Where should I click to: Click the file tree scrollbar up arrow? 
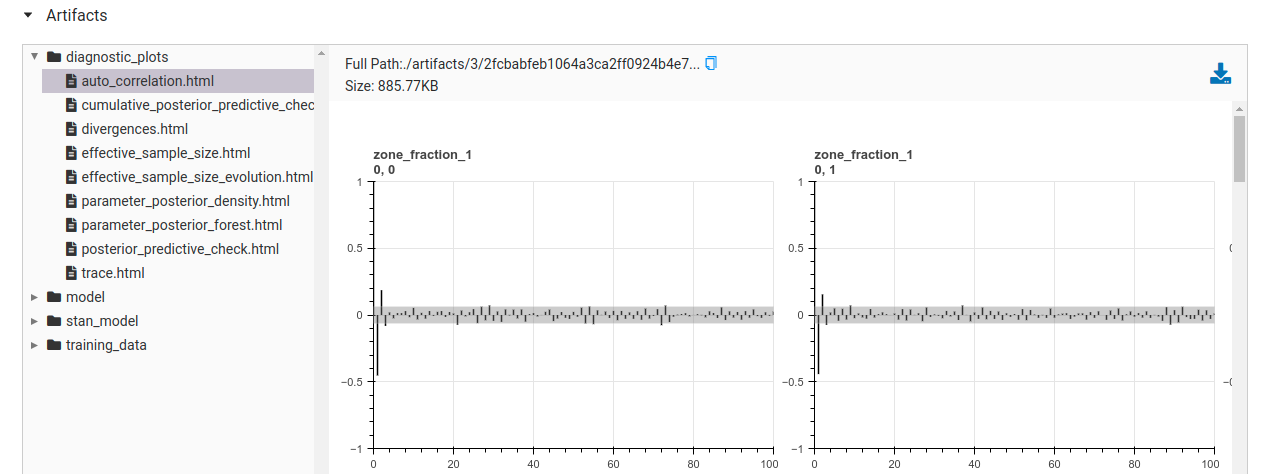click(321, 54)
